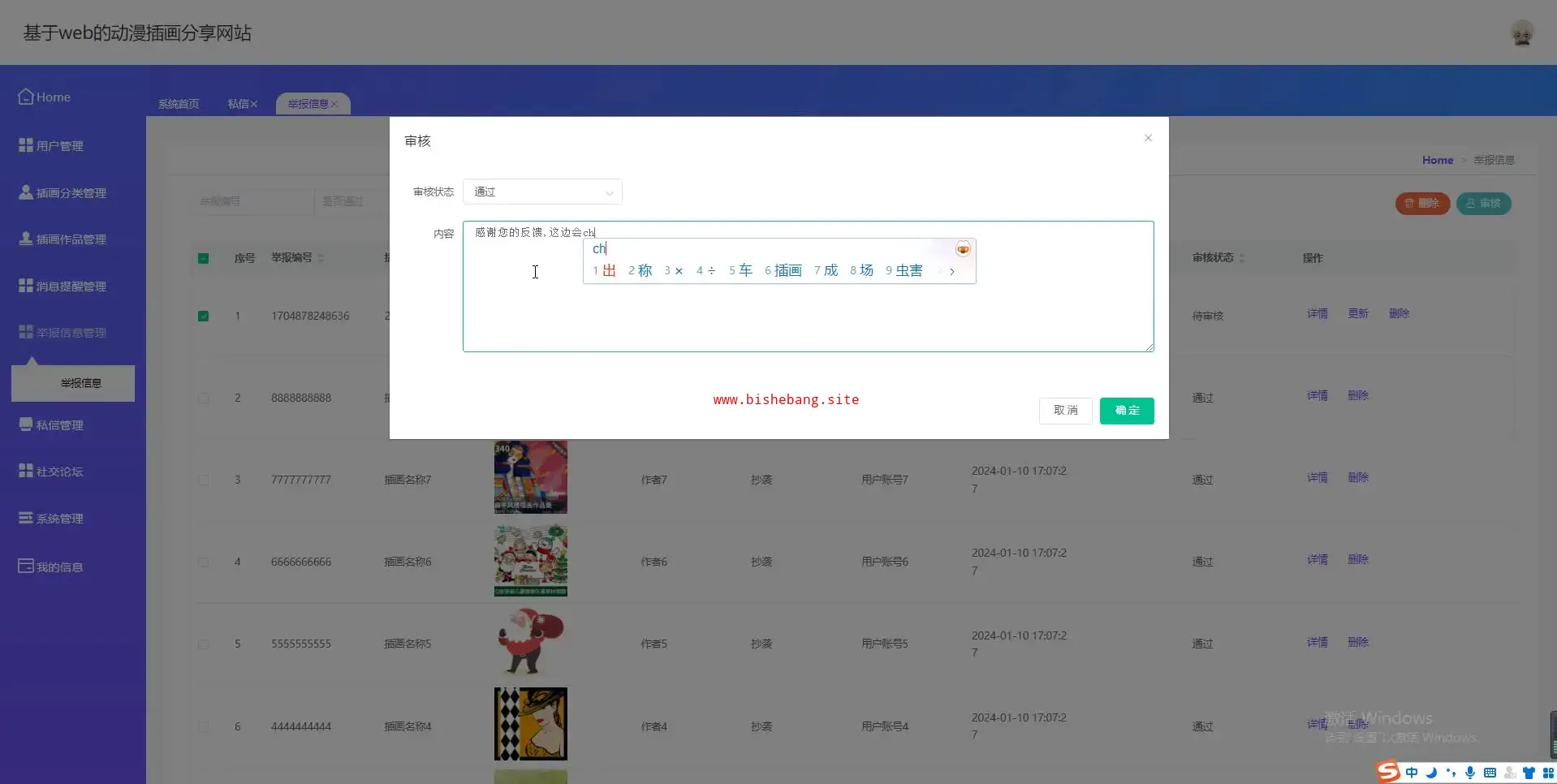Viewport: 1557px width, 784px height.
Task: Uncheck the checkbox for row 1
Action: [204, 316]
